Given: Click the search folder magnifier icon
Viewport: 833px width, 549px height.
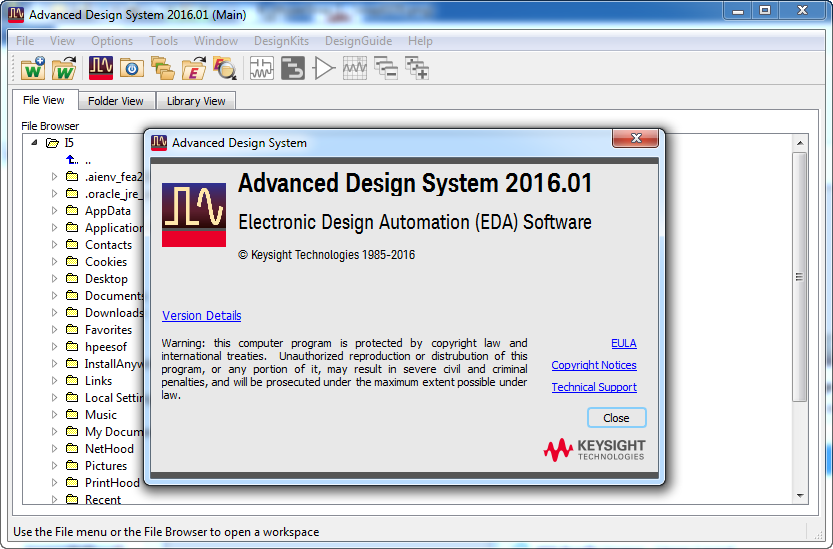Looking at the screenshot, I should (224, 68).
